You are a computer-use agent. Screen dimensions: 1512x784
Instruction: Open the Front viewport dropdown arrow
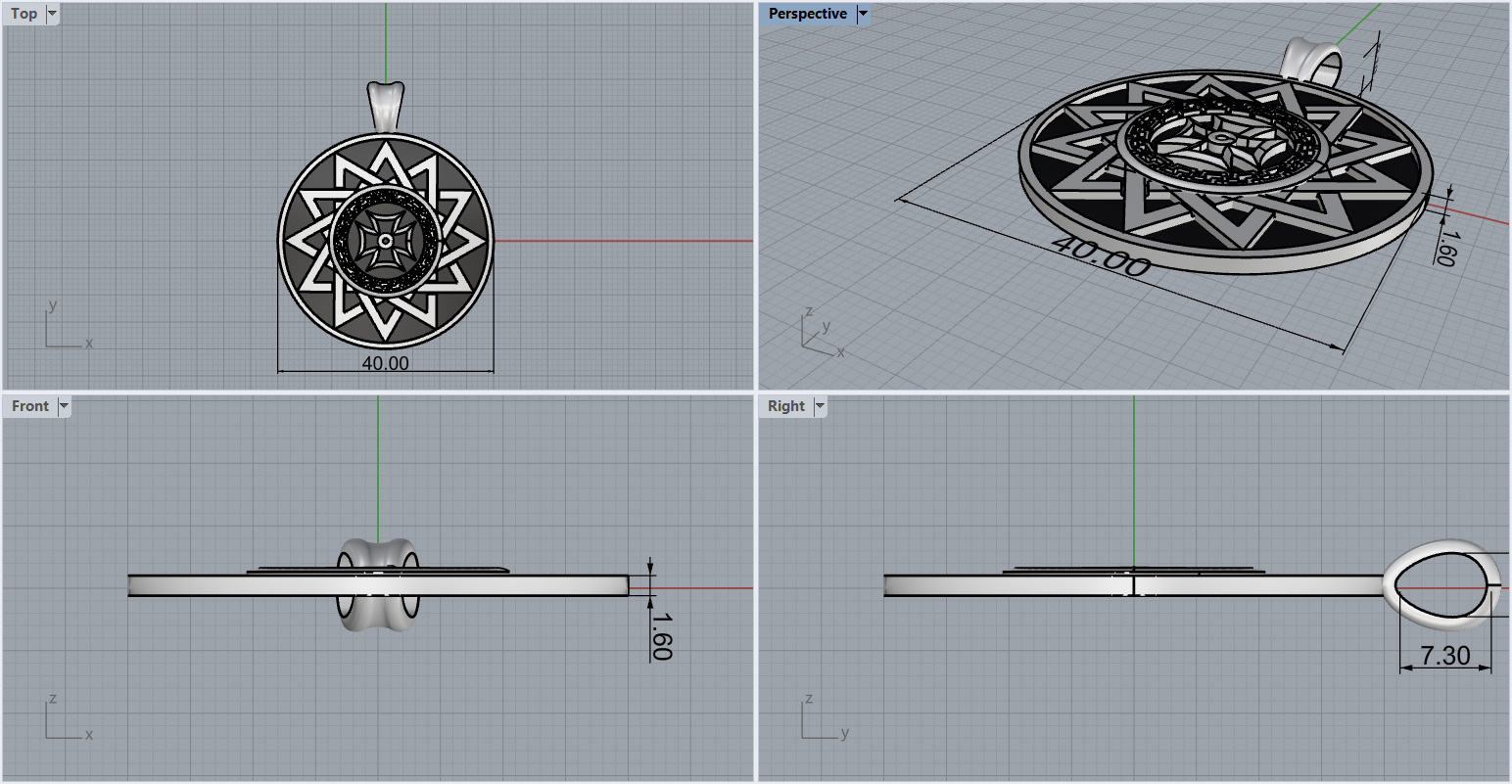pyautogui.click(x=65, y=406)
